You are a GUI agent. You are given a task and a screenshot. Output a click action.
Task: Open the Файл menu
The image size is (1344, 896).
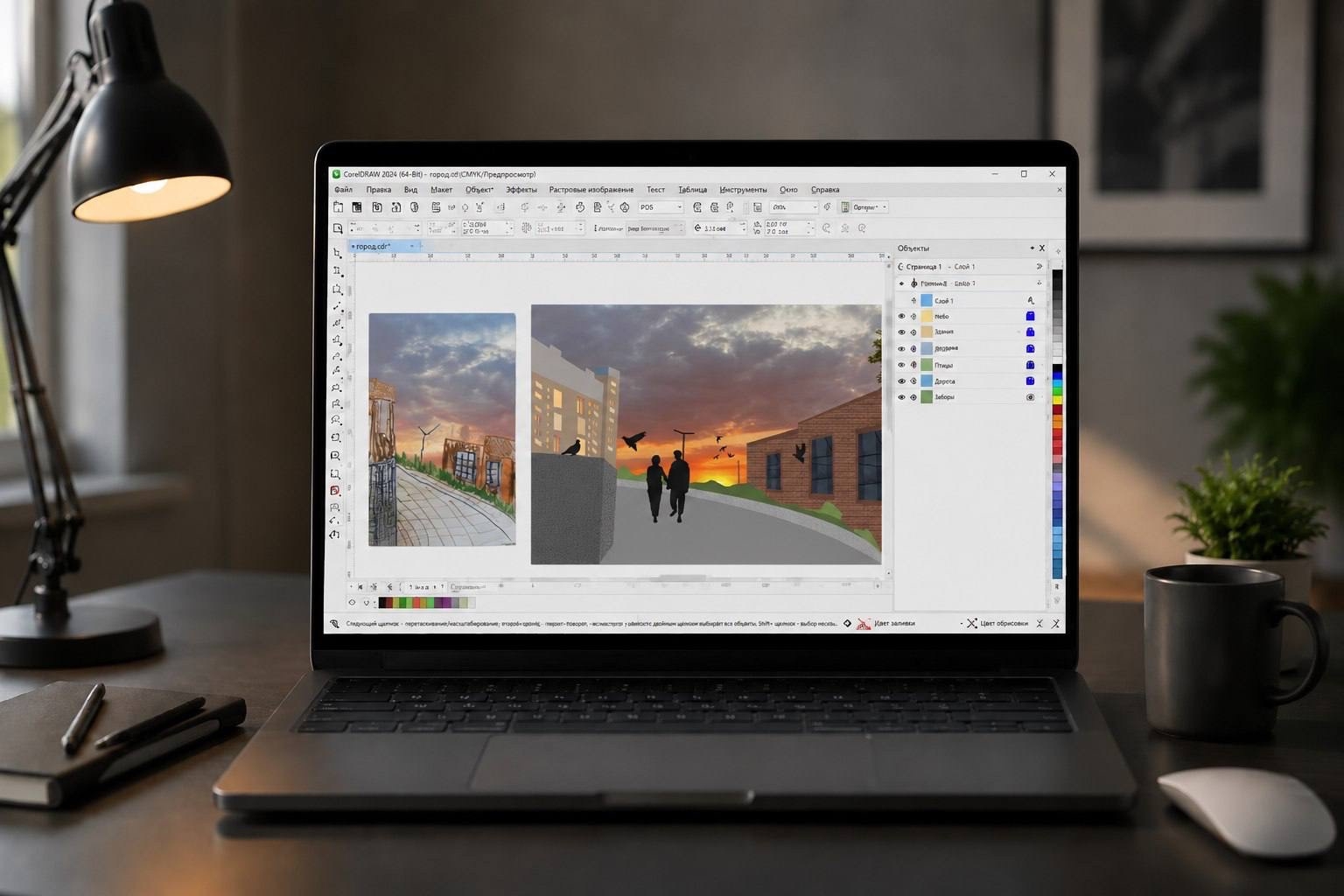343,189
